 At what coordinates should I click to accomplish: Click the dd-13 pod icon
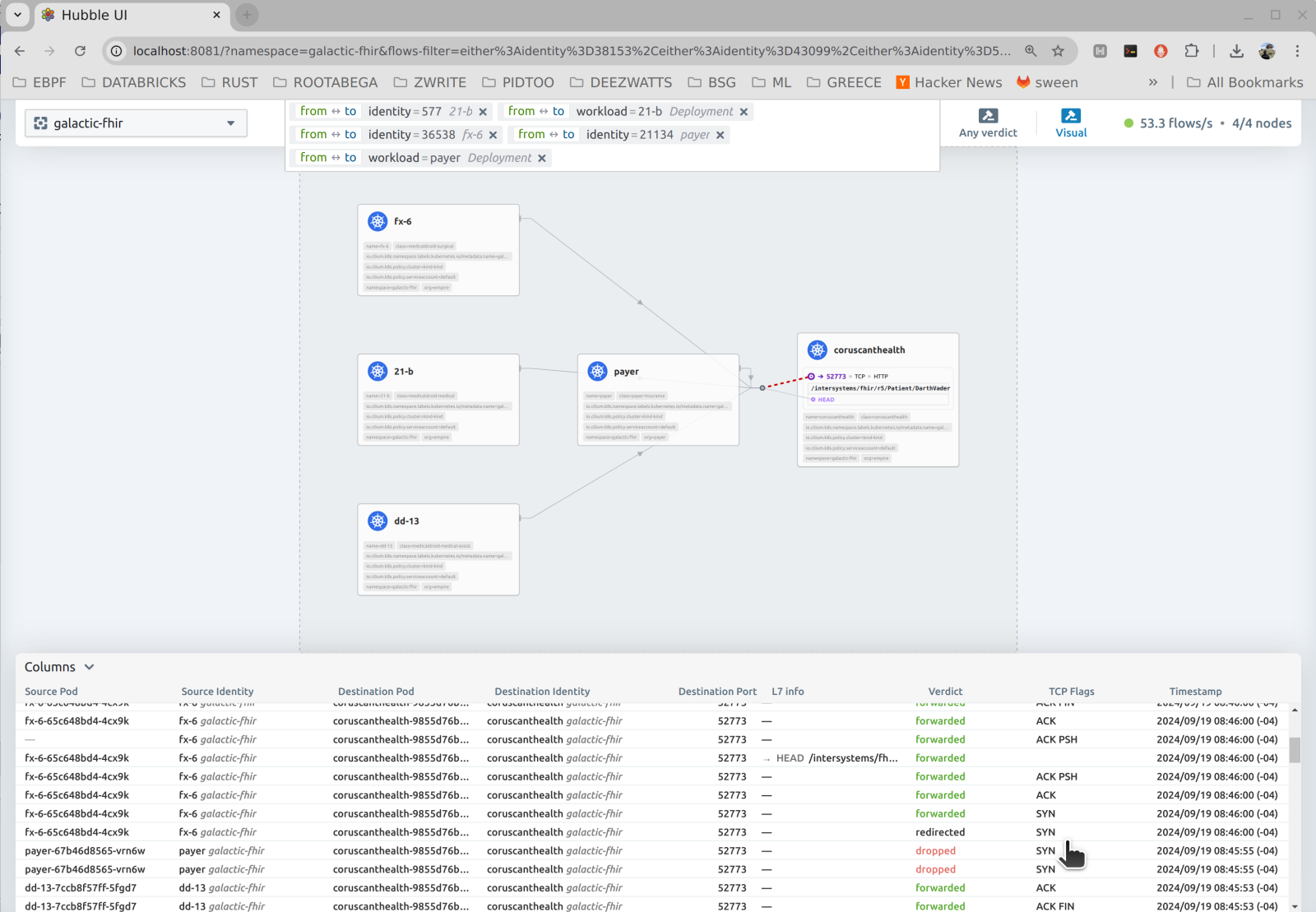pos(378,521)
